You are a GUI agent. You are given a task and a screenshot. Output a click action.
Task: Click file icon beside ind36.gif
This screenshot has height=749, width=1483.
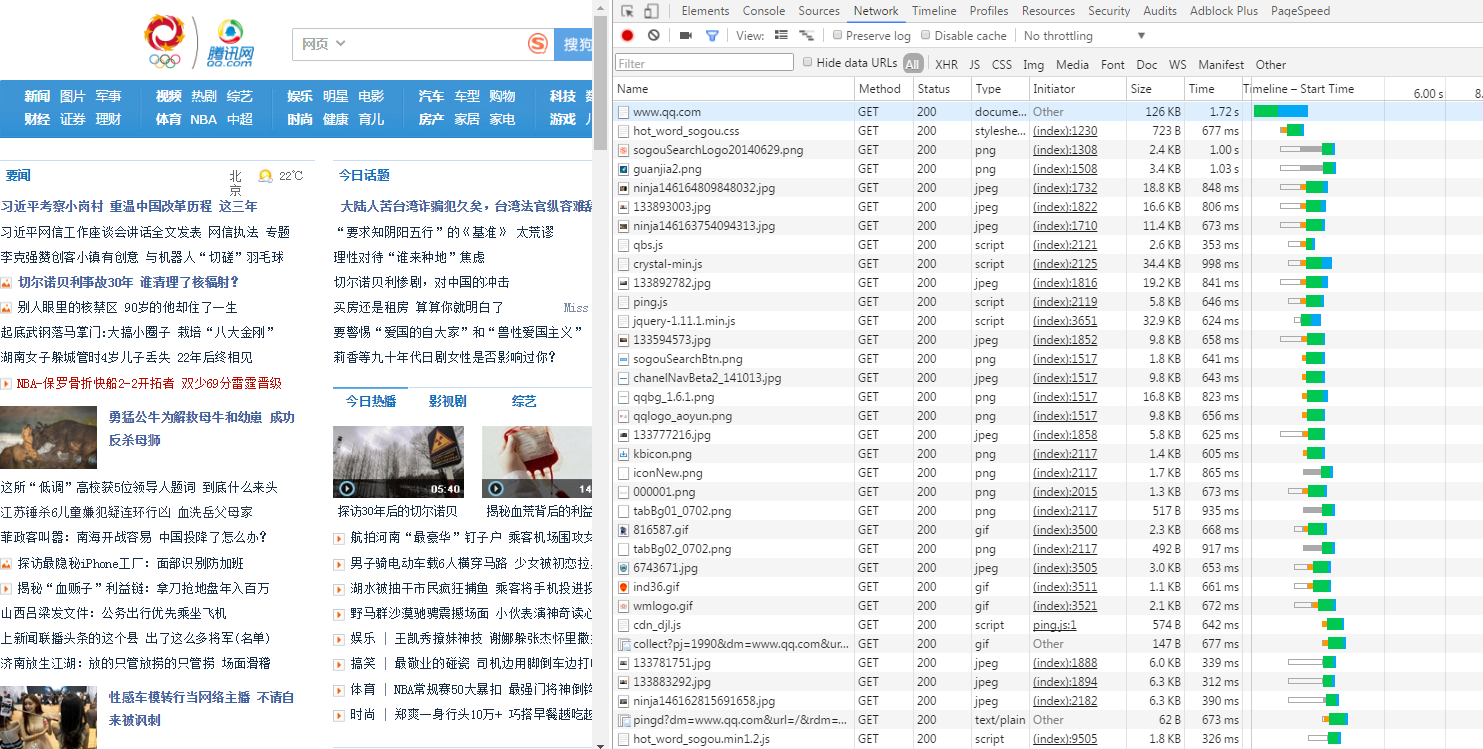623,587
